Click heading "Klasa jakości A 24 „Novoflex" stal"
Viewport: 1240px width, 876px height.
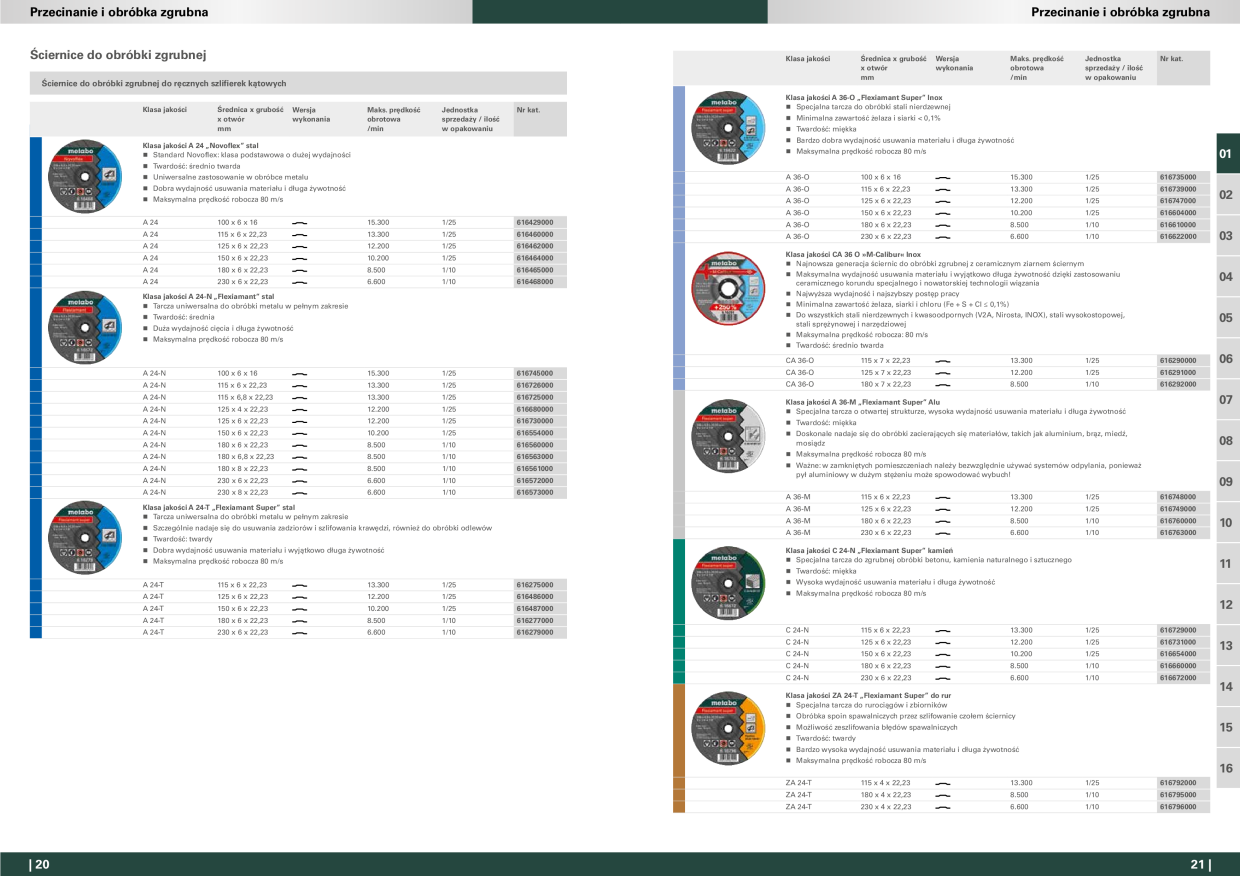pos(201,145)
